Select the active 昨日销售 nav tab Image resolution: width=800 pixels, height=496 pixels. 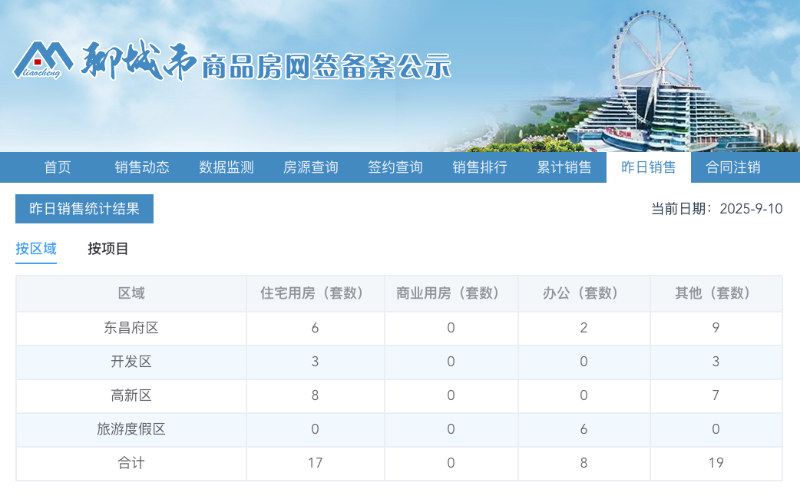pyautogui.click(x=648, y=167)
